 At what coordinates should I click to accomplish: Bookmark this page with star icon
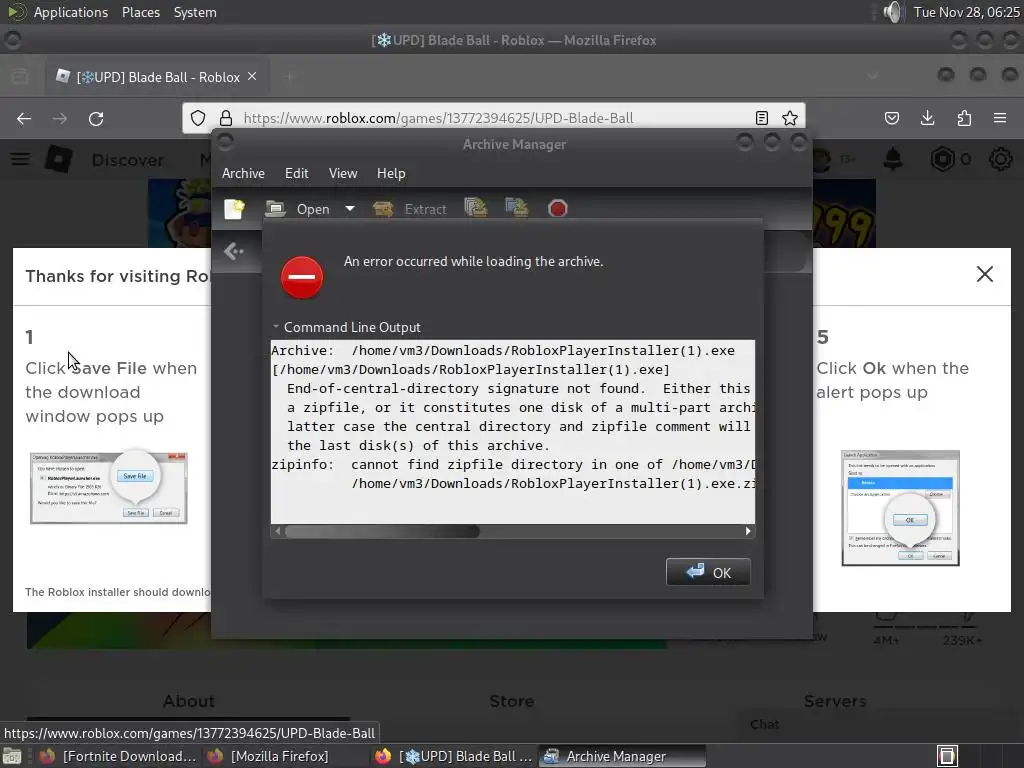point(790,118)
